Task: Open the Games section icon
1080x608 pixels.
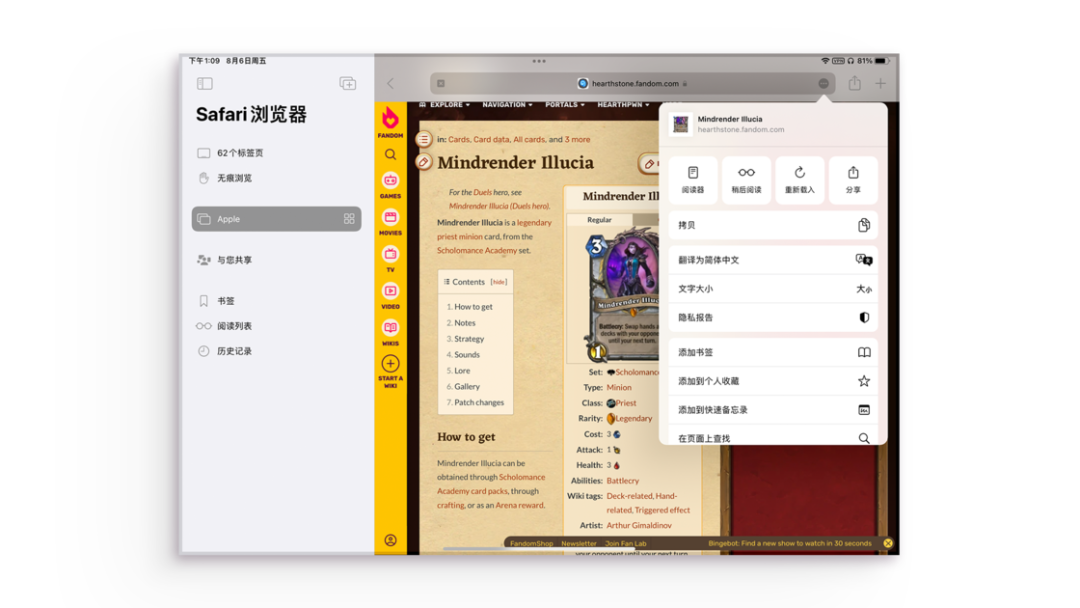Action: tap(391, 180)
